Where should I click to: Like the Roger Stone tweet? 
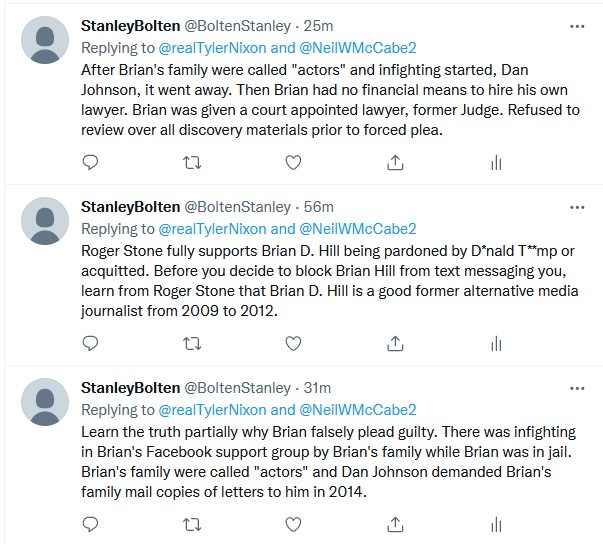click(293, 343)
